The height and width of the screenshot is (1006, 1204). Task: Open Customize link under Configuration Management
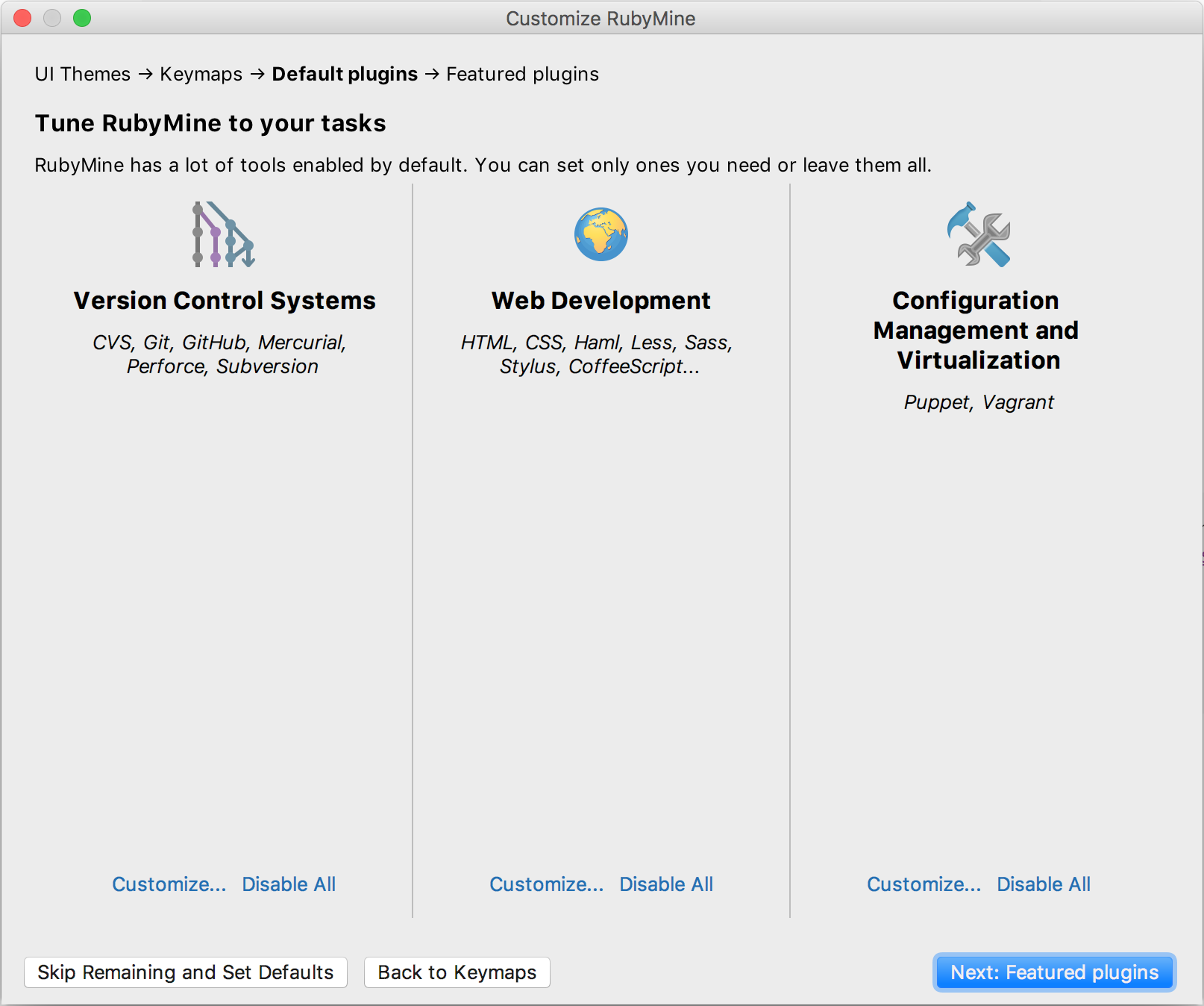(x=924, y=884)
